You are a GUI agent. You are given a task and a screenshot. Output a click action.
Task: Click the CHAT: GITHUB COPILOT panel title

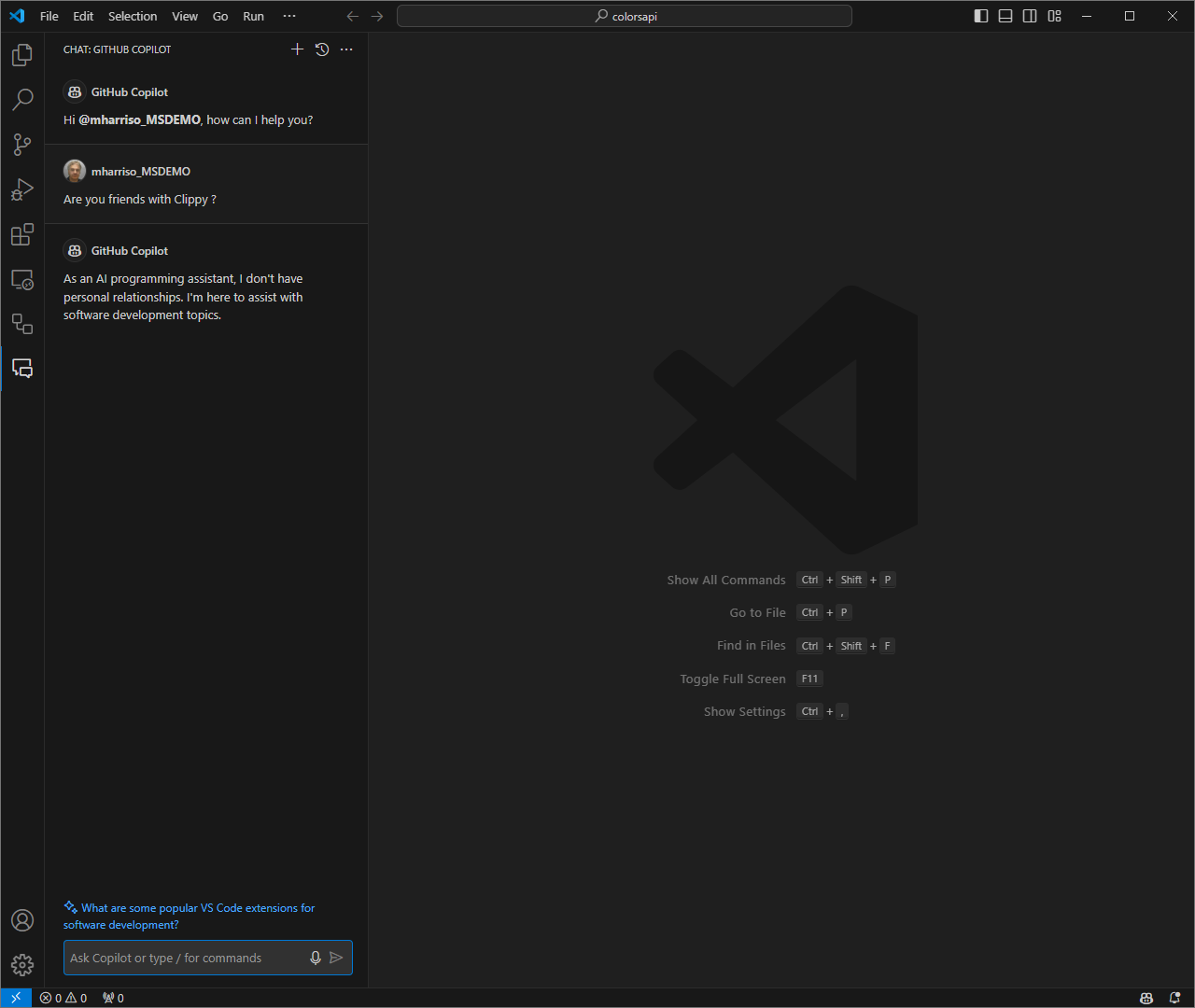pyautogui.click(x=118, y=49)
